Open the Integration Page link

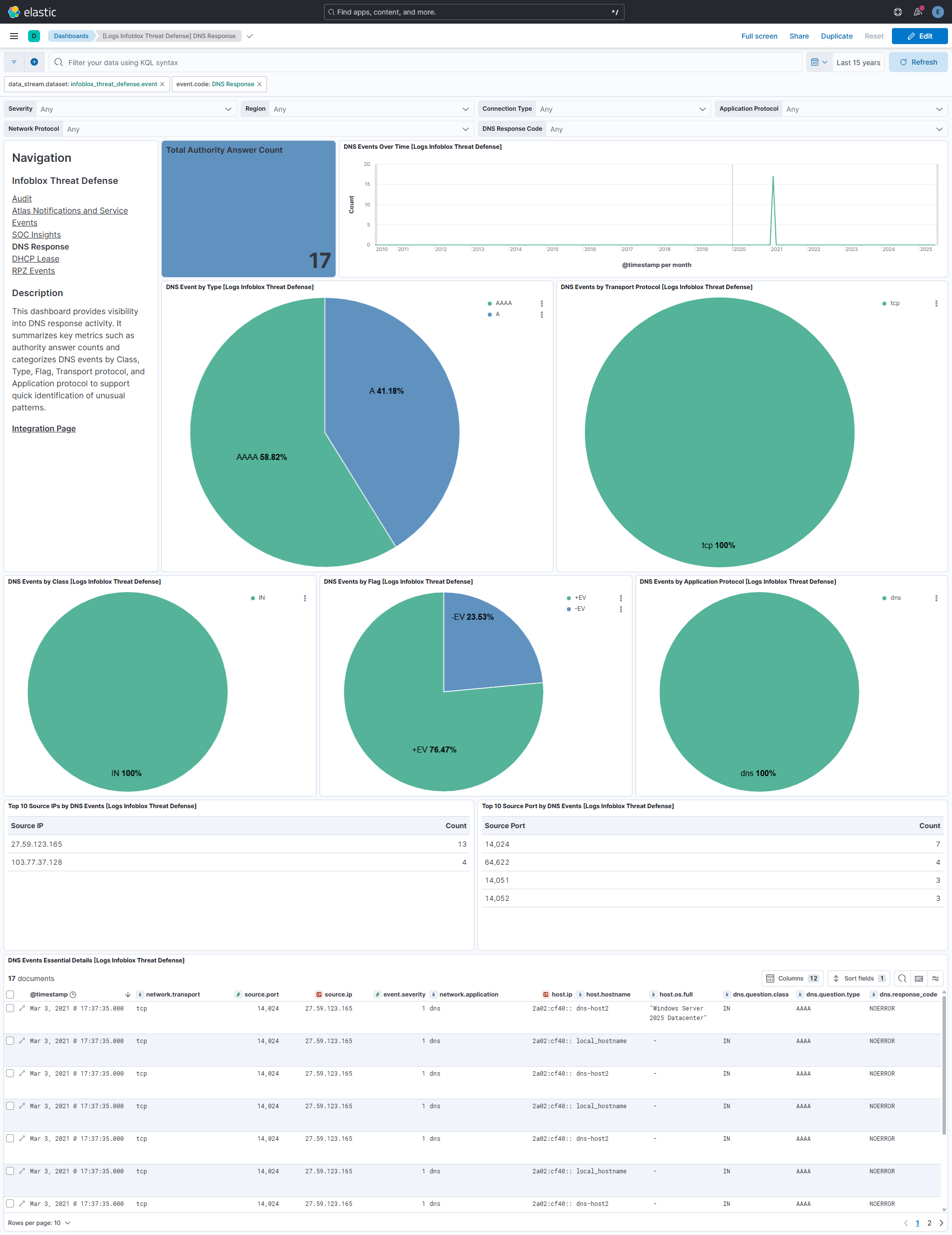44,429
